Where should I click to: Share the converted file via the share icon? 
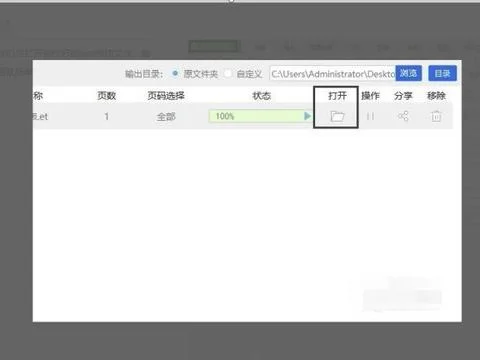point(403,116)
